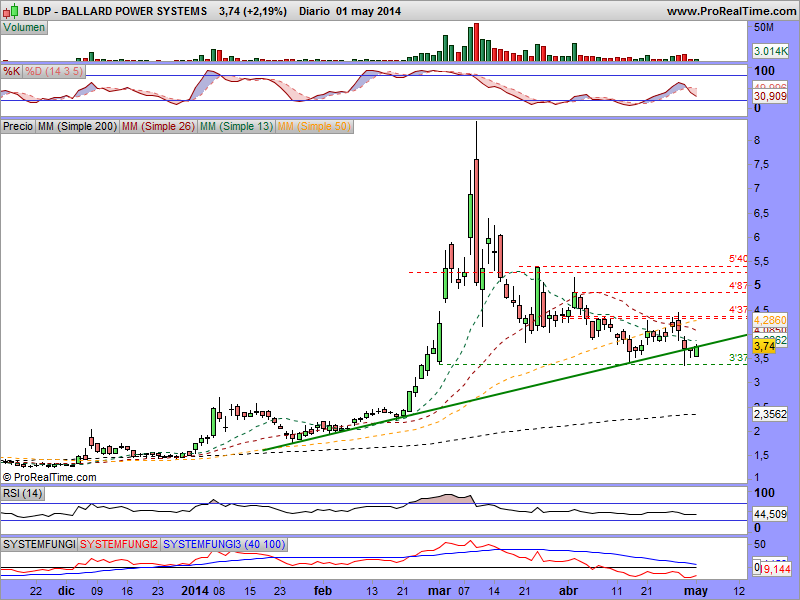
Task: Click the BLDP - BALLARD POWER SYSTEMS title
Action: coord(115,11)
